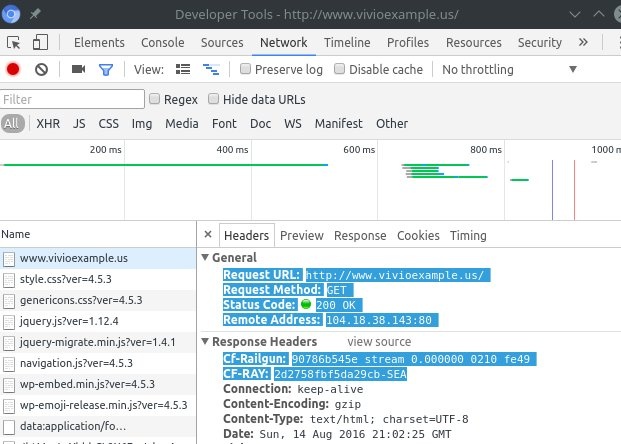Focus the Filter text field
The width and height of the screenshot is (621, 444).
tap(72, 99)
